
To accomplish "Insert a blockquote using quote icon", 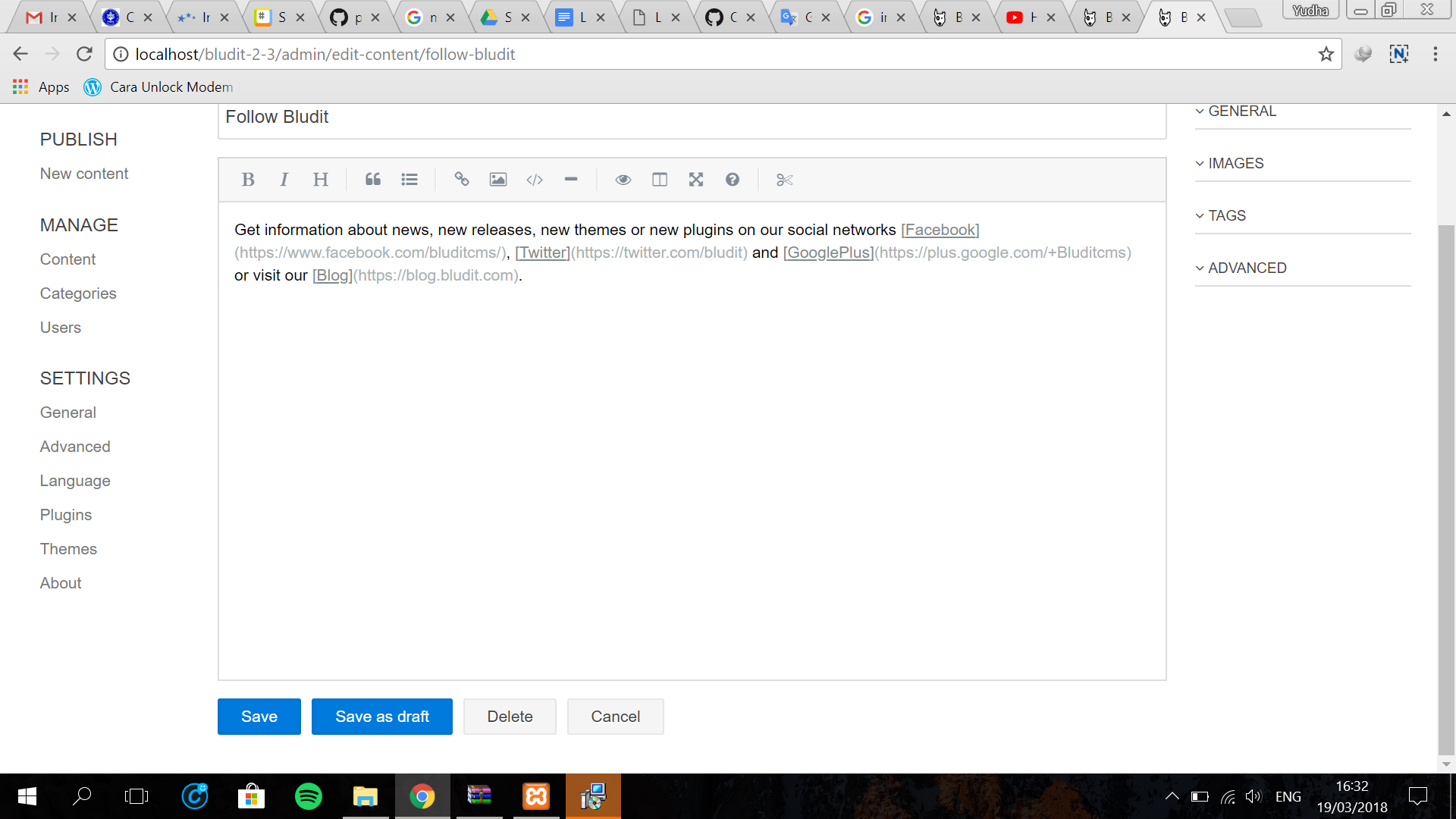I will pos(372,180).
